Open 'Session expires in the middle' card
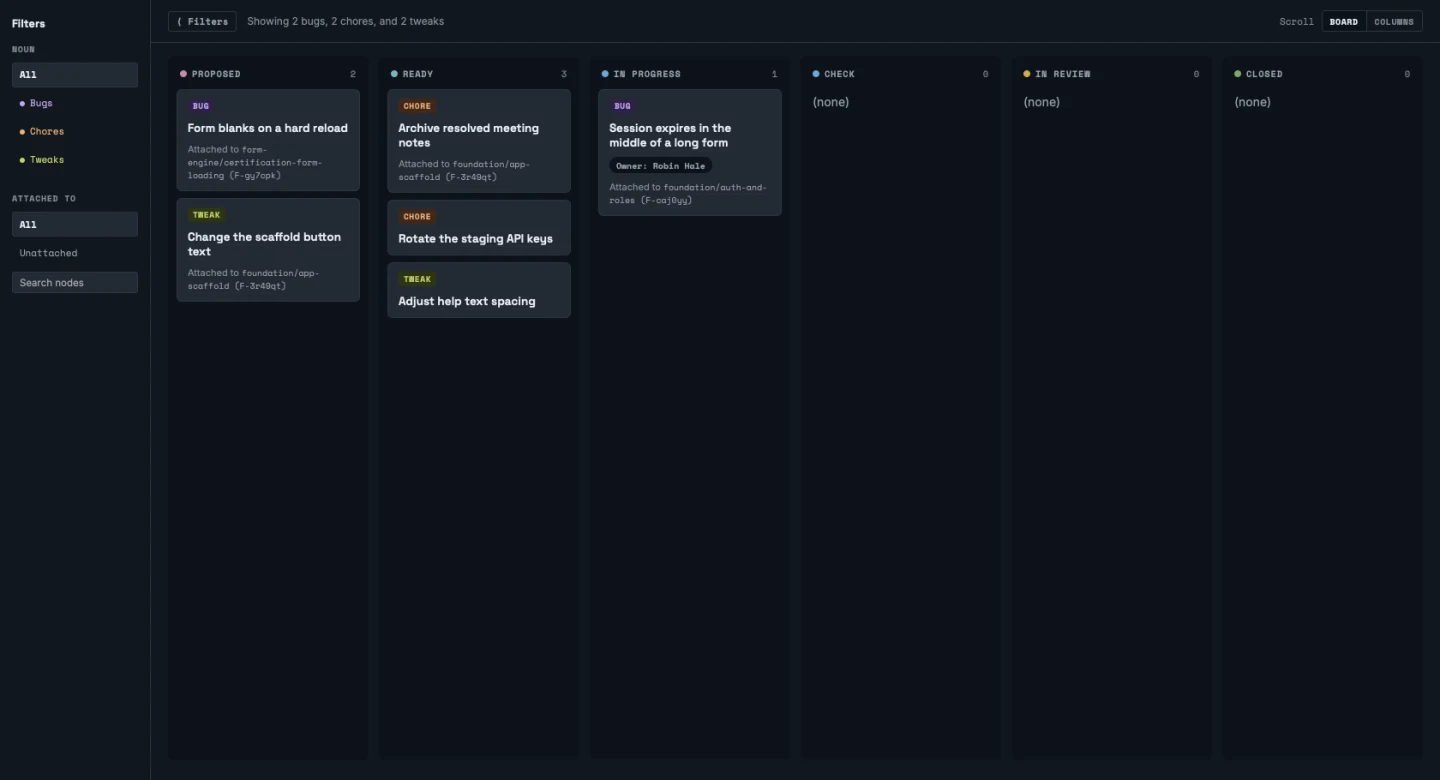1440x780 pixels. click(690, 152)
